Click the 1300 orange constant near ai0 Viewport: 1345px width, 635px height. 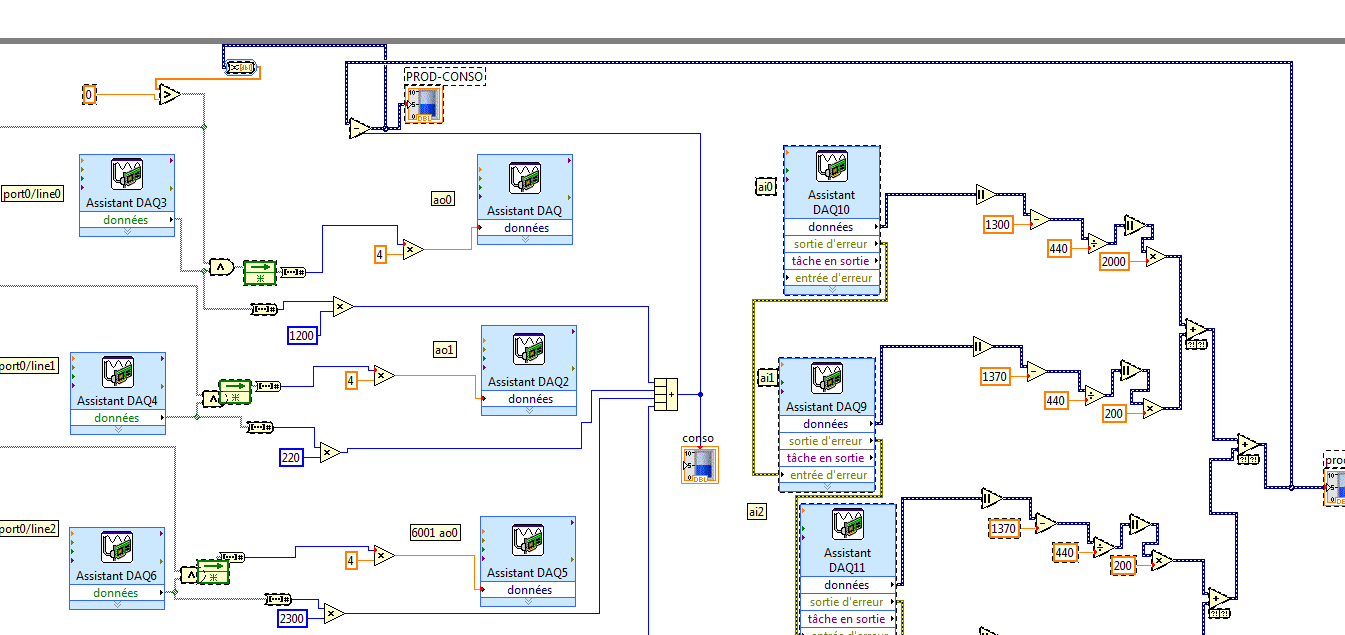998,225
